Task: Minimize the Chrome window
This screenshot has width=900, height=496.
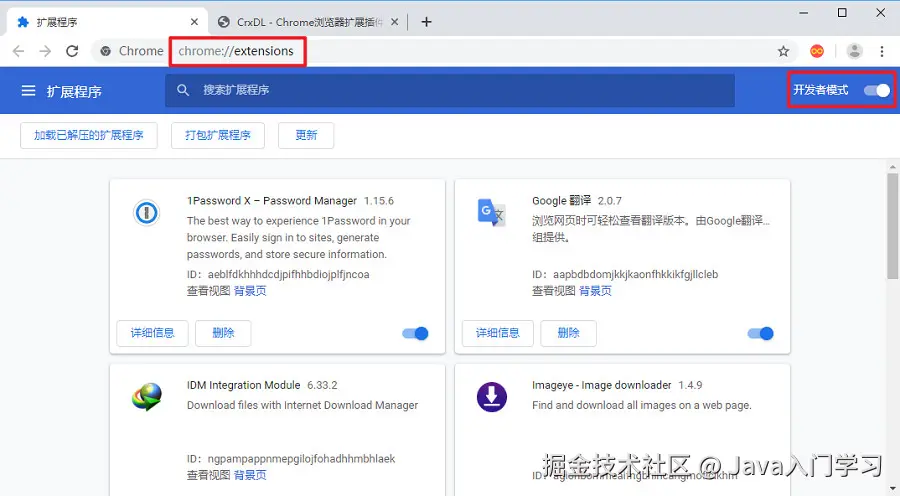Action: (804, 13)
